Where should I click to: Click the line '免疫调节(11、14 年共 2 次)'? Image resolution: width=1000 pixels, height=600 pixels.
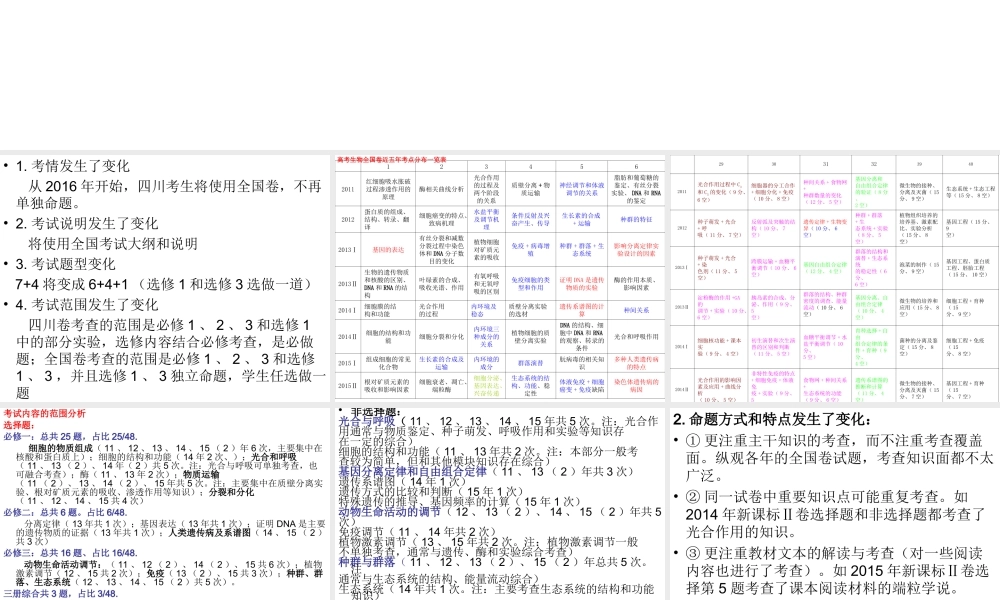[x=417, y=532]
